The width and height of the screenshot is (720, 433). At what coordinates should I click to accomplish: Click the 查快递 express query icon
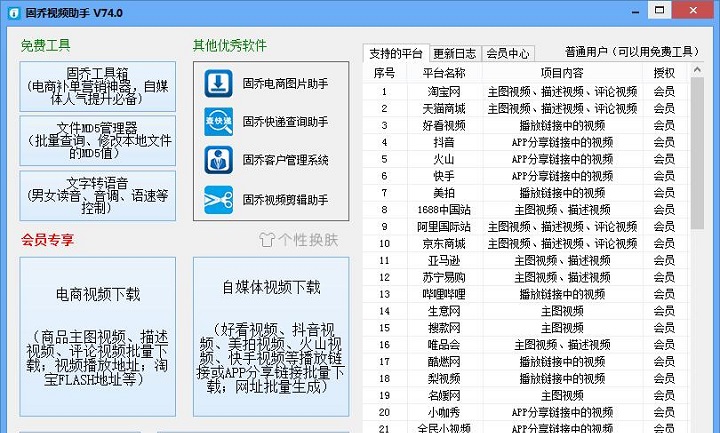click(218, 122)
